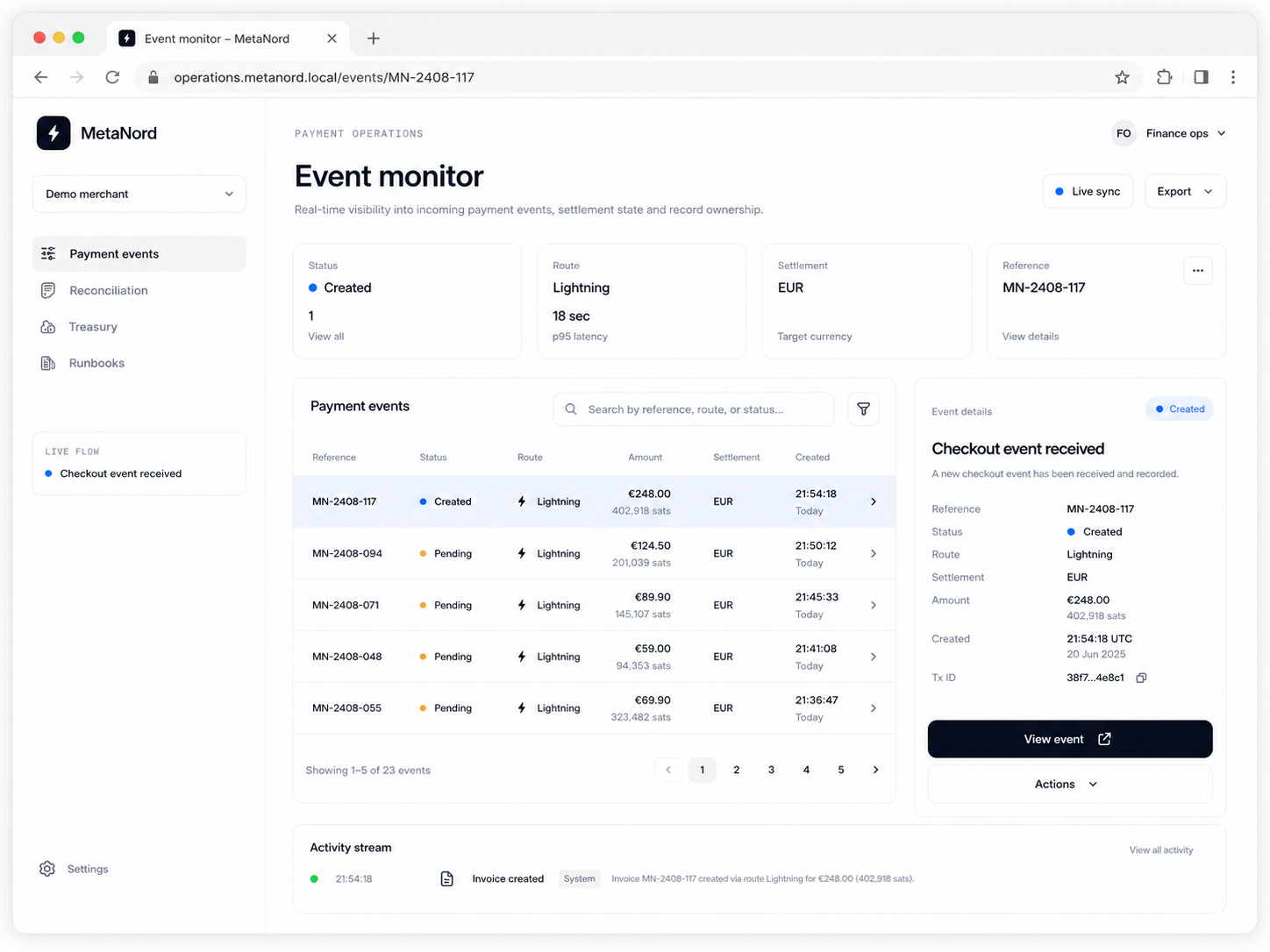Click the lightning icon in MN-2408-094 row
Screen dimensions: 1270x952
click(522, 553)
